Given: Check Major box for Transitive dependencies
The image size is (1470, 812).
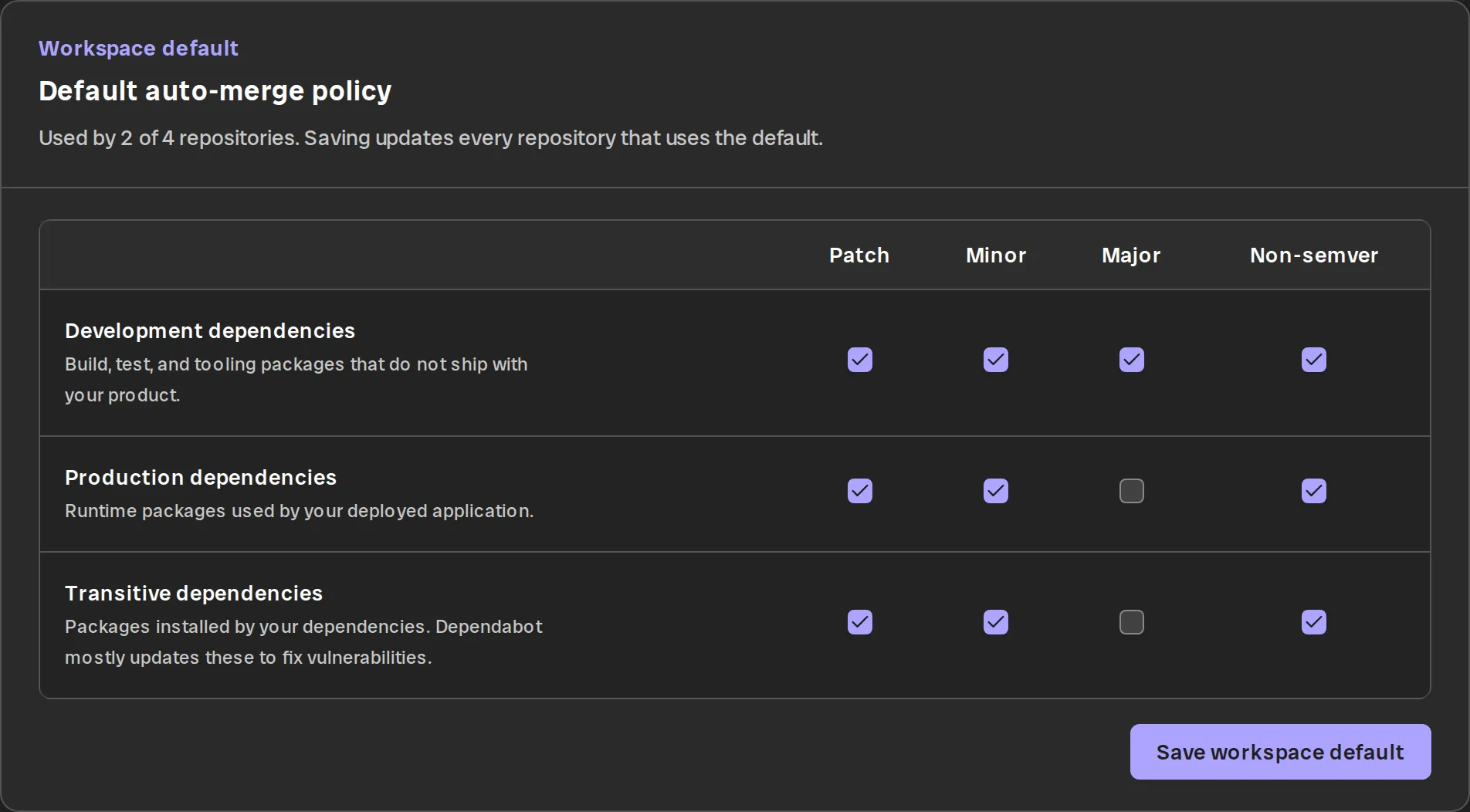Looking at the screenshot, I should [x=1131, y=622].
